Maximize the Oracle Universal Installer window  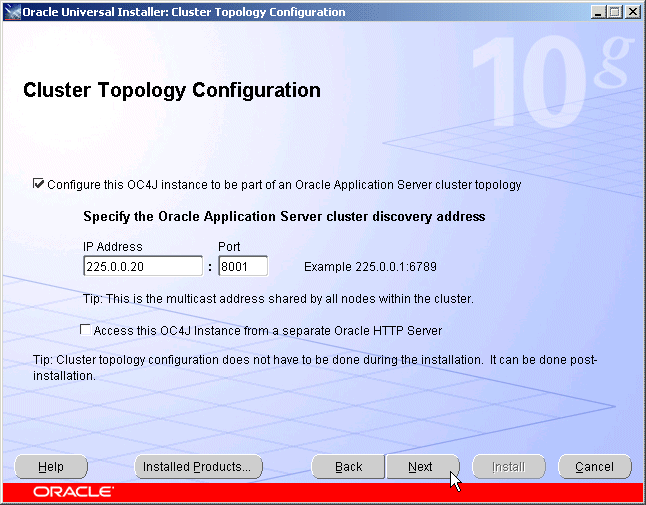(x=615, y=12)
